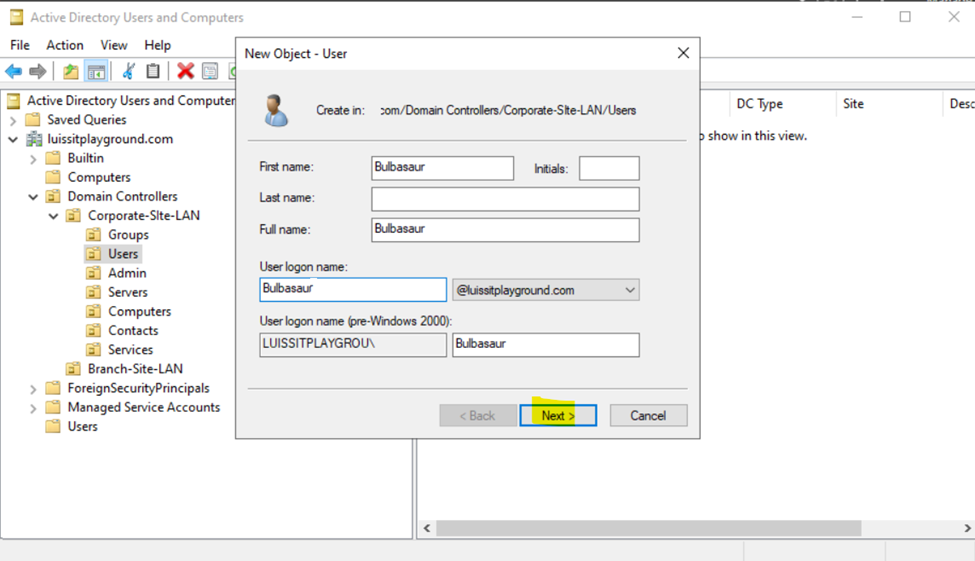This screenshot has width=975, height=561.
Task: Click the First name field containing Bulbasaur
Action: coord(443,168)
